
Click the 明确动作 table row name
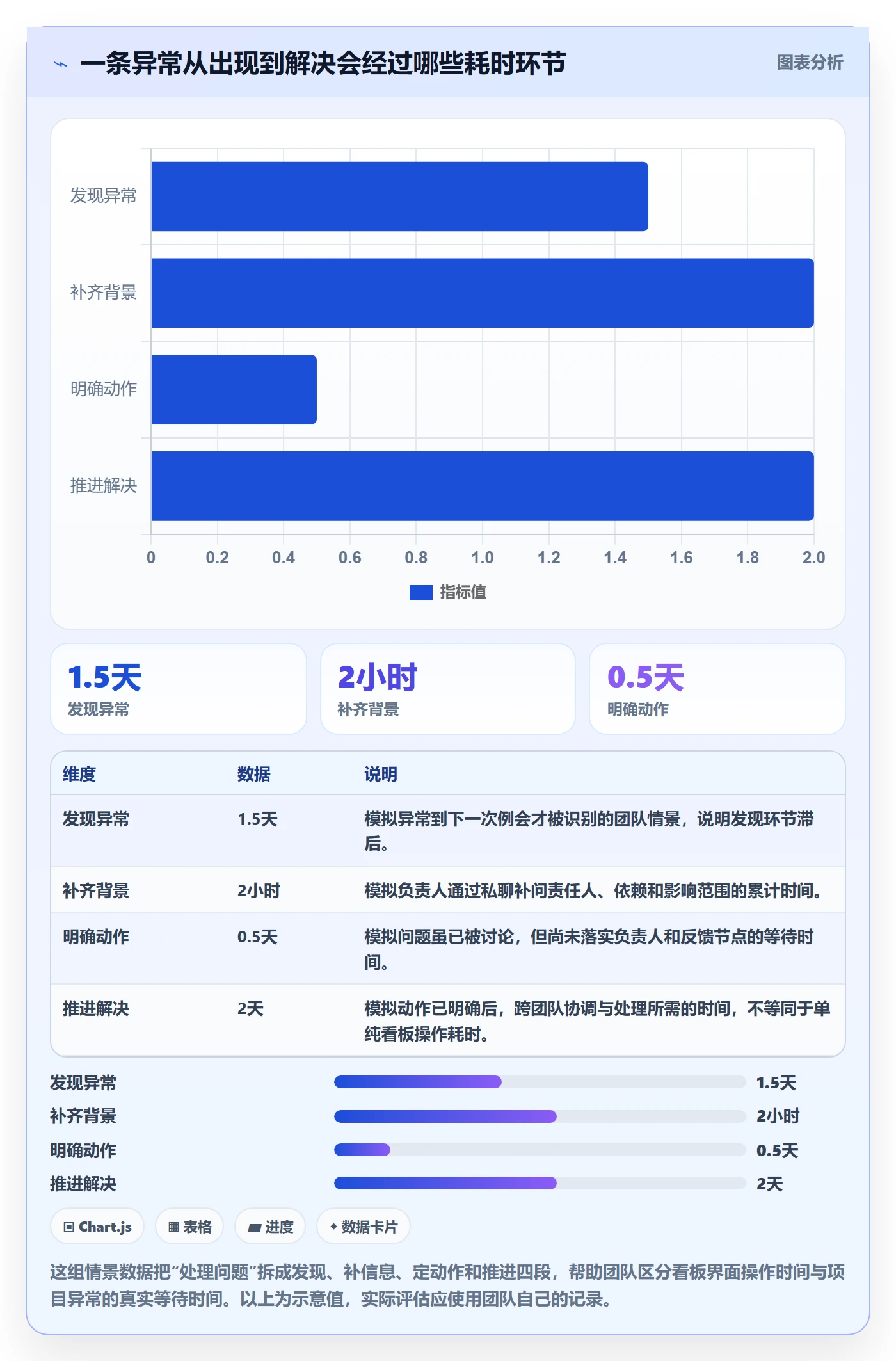(96, 937)
